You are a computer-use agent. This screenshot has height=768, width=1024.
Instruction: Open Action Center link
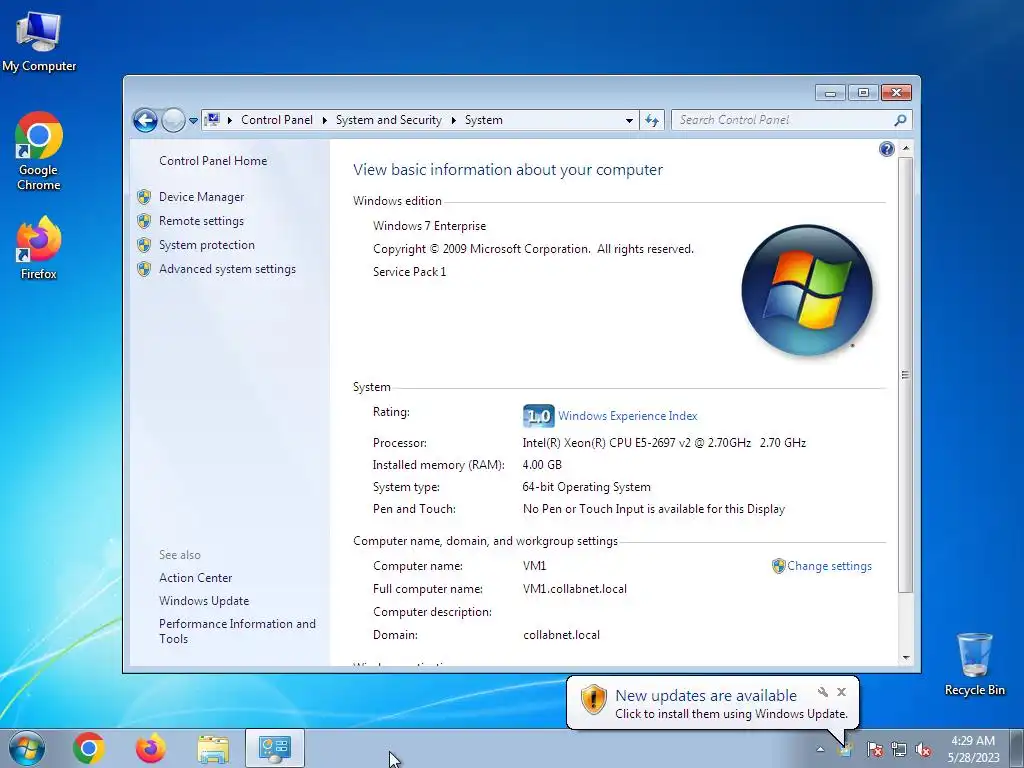pyautogui.click(x=195, y=578)
